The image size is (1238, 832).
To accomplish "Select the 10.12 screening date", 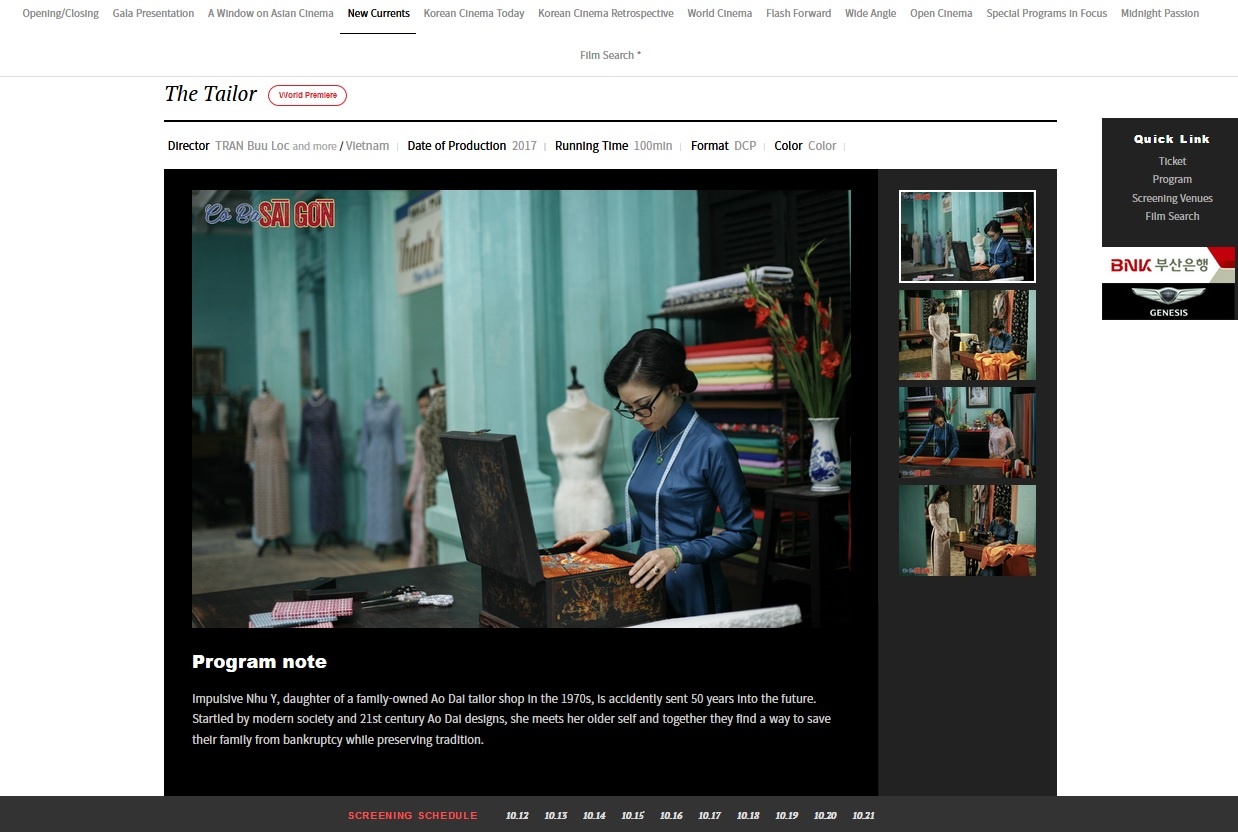I will pyautogui.click(x=517, y=816).
